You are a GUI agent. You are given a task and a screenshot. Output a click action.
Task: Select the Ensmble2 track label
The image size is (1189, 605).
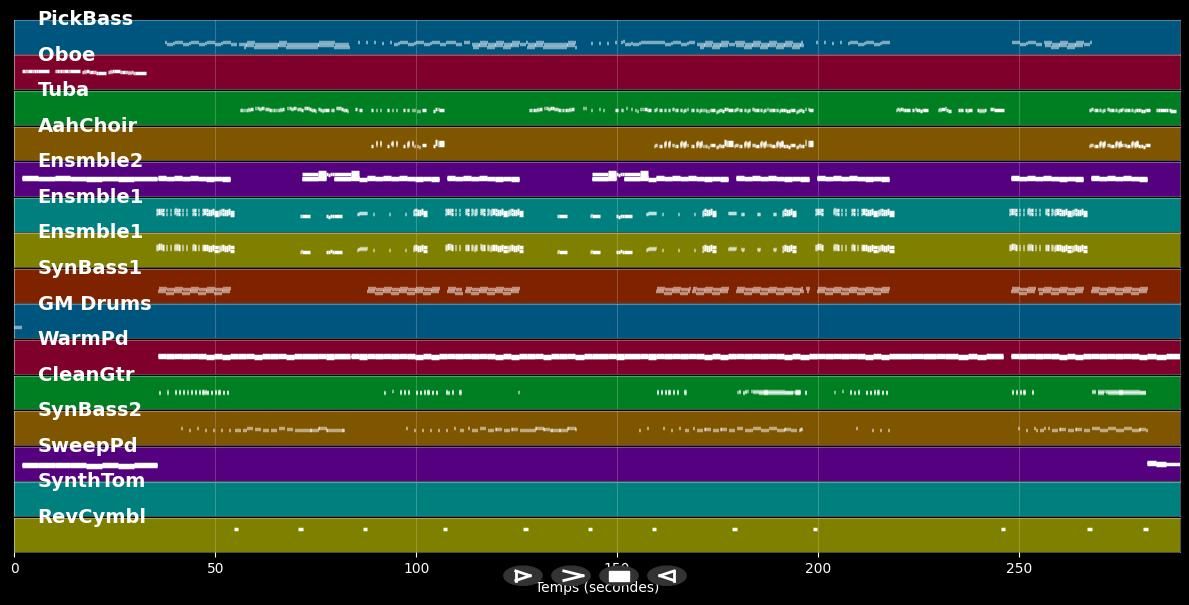pyautogui.click(x=90, y=161)
